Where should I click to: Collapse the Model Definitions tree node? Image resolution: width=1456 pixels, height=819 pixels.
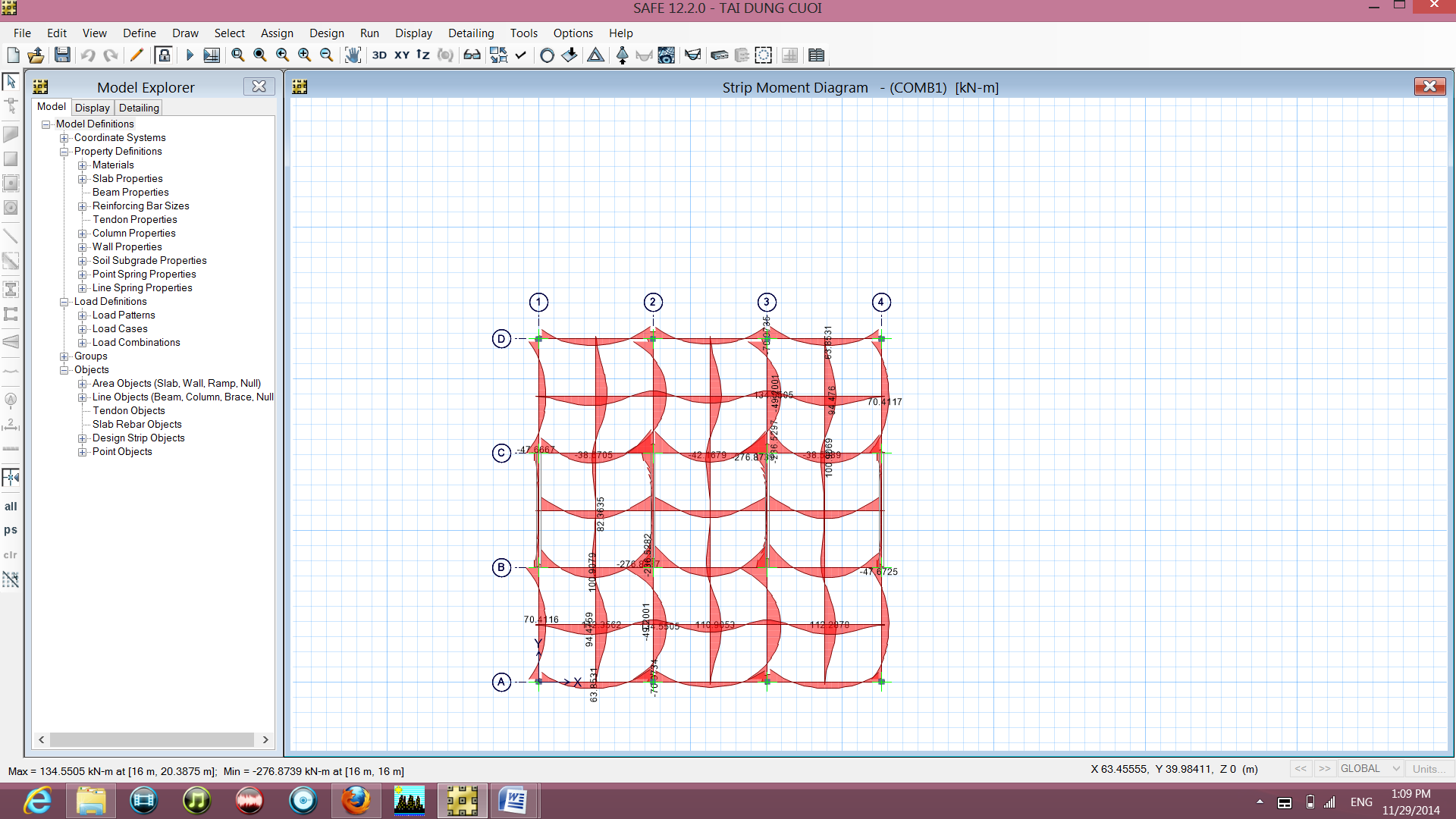(x=46, y=124)
